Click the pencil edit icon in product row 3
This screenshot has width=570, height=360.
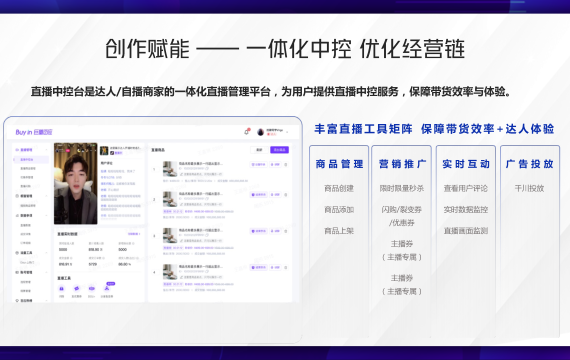tap(181, 240)
